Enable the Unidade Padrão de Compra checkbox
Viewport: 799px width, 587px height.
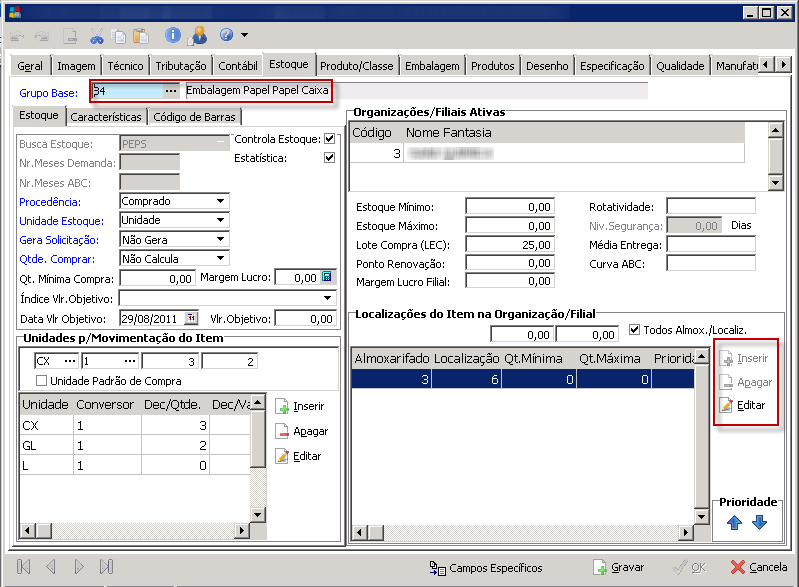click(42, 381)
